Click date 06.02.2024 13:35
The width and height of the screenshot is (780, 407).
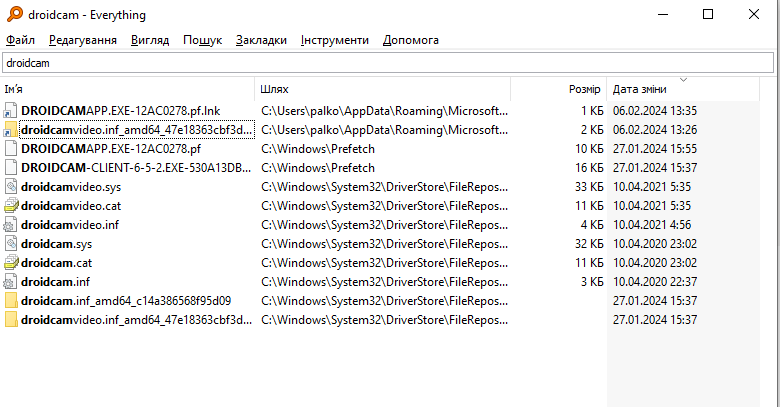point(655,111)
